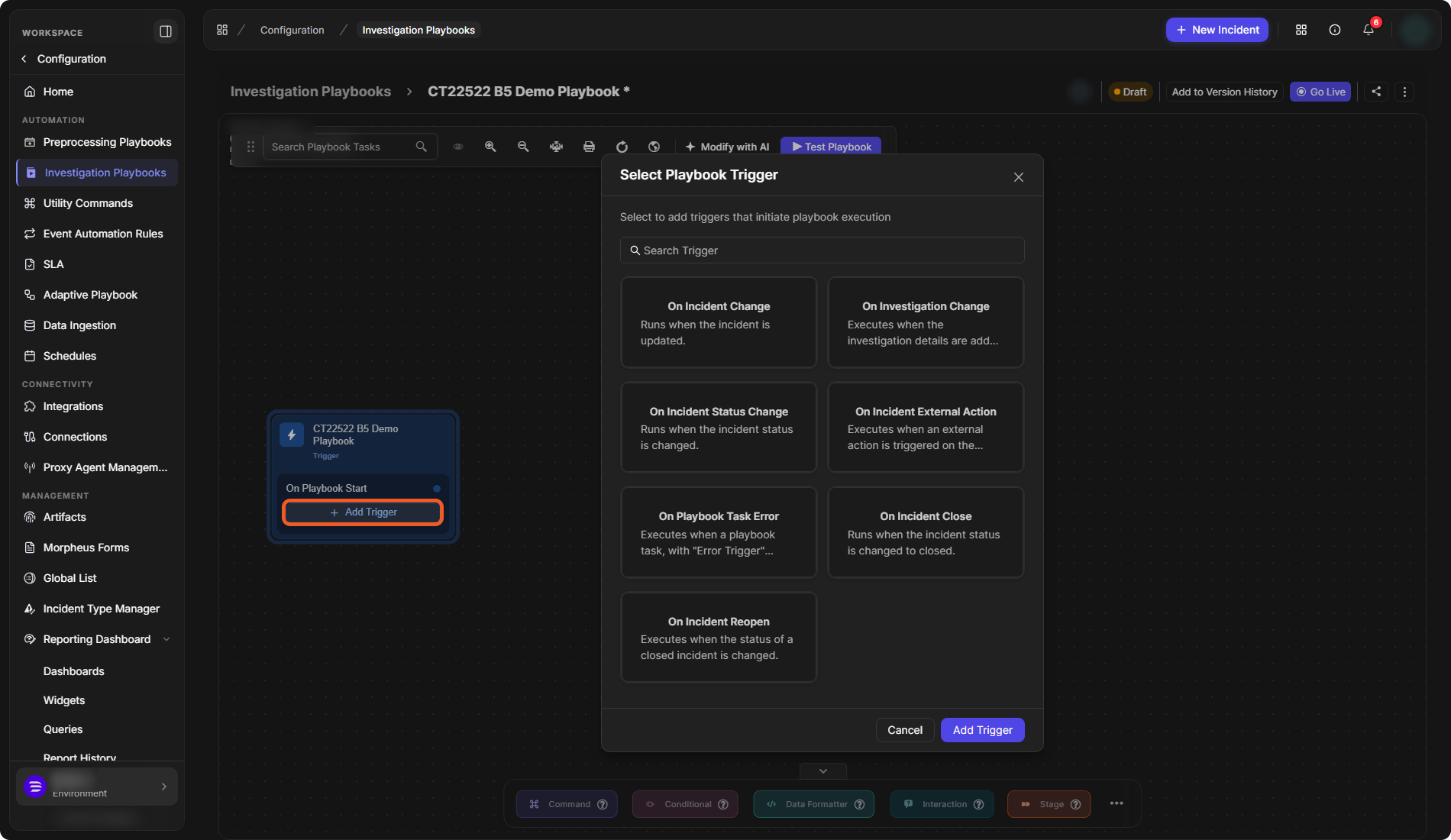Open Connections
The image size is (1451, 840).
click(x=97, y=437)
